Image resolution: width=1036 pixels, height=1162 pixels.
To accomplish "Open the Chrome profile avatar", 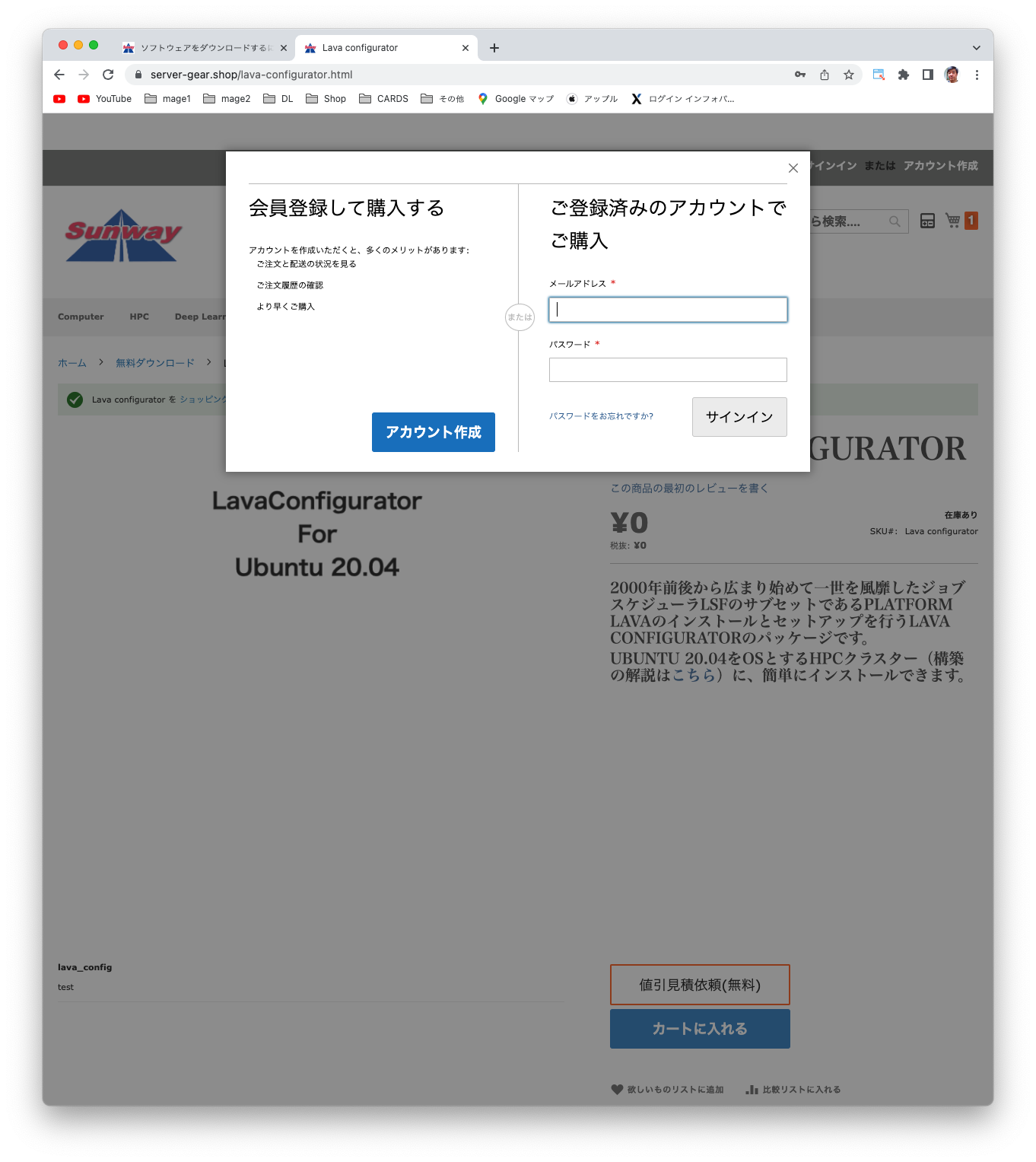I will click(x=952, y=75).
